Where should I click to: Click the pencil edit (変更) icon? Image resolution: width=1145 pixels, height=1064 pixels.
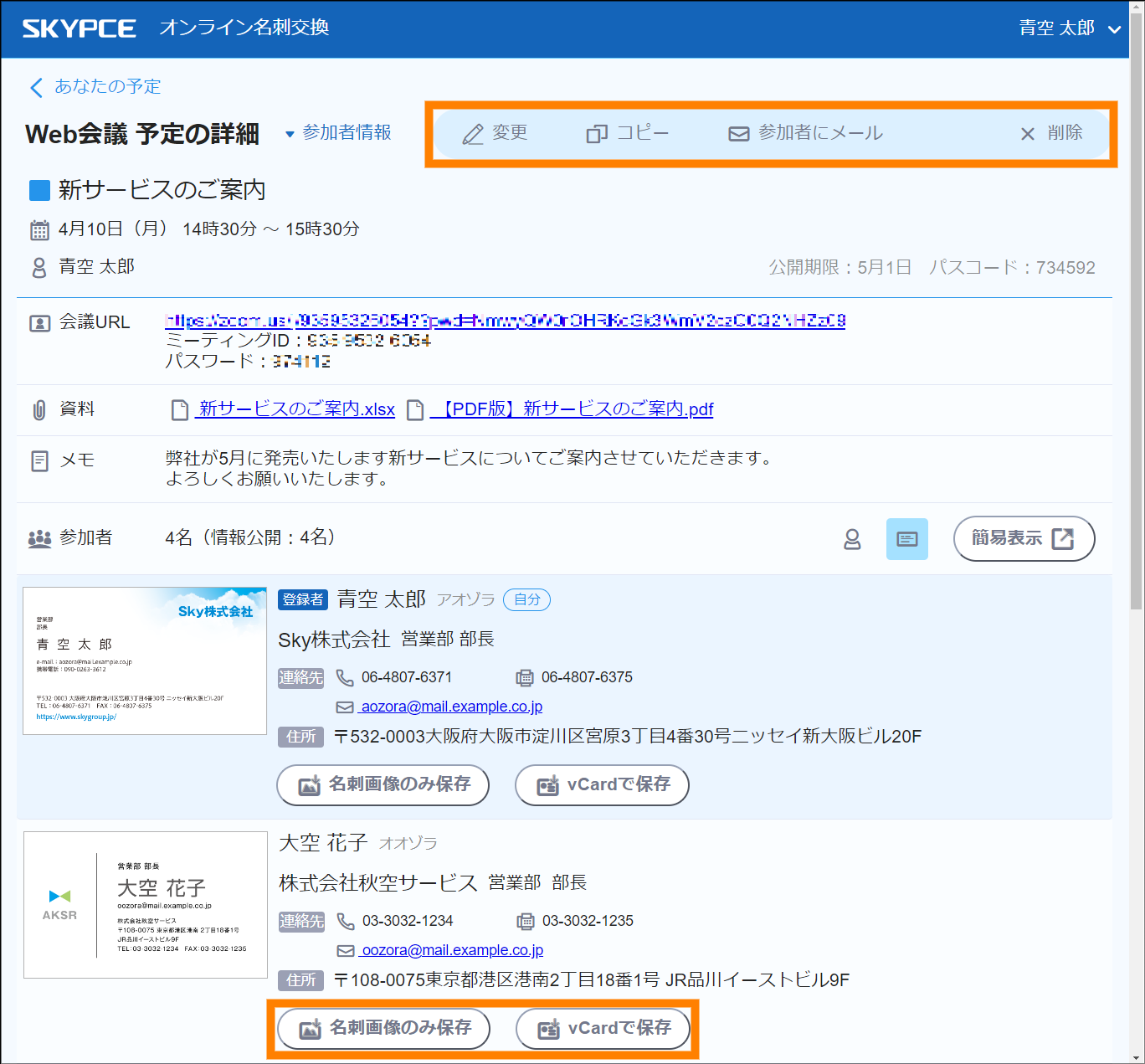[x=474, y=134]
